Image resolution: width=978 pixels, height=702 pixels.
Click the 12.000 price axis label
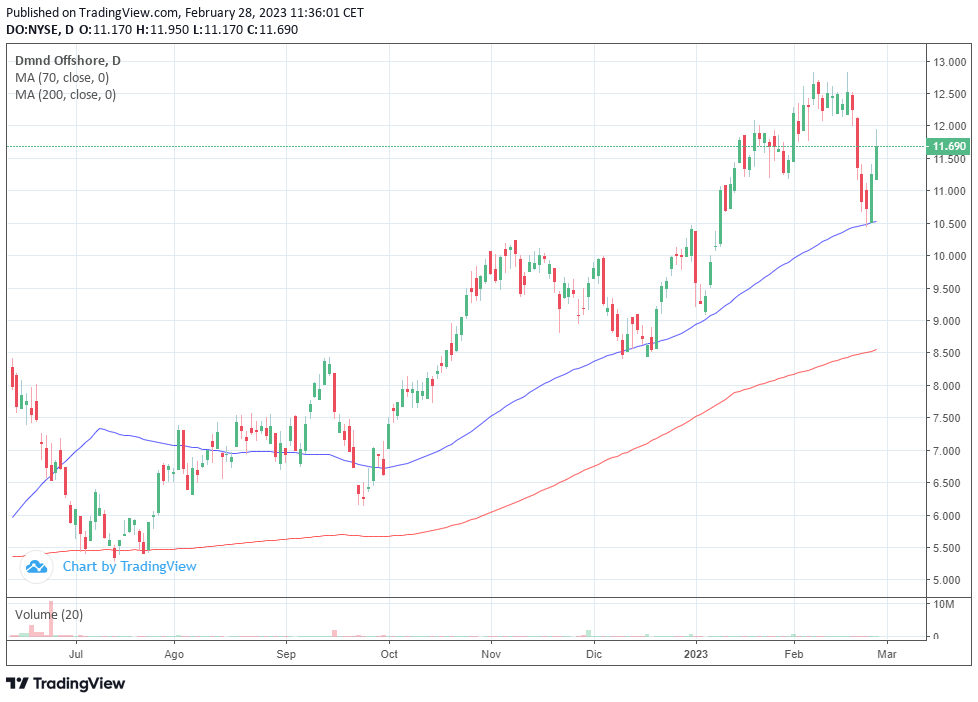click(x=950, y=126)
